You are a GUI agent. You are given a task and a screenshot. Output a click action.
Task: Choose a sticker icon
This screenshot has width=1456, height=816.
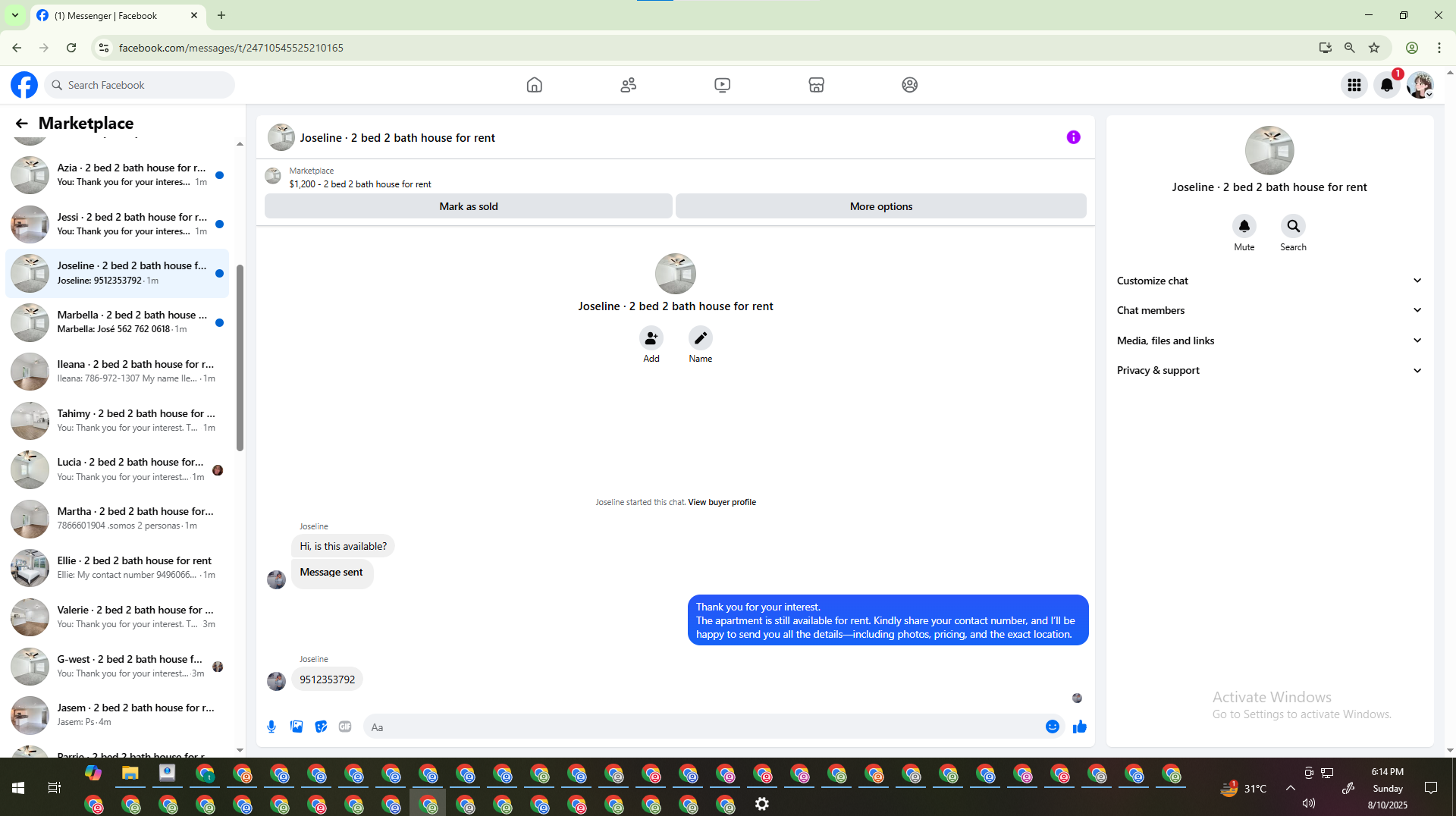click(322, 727)
